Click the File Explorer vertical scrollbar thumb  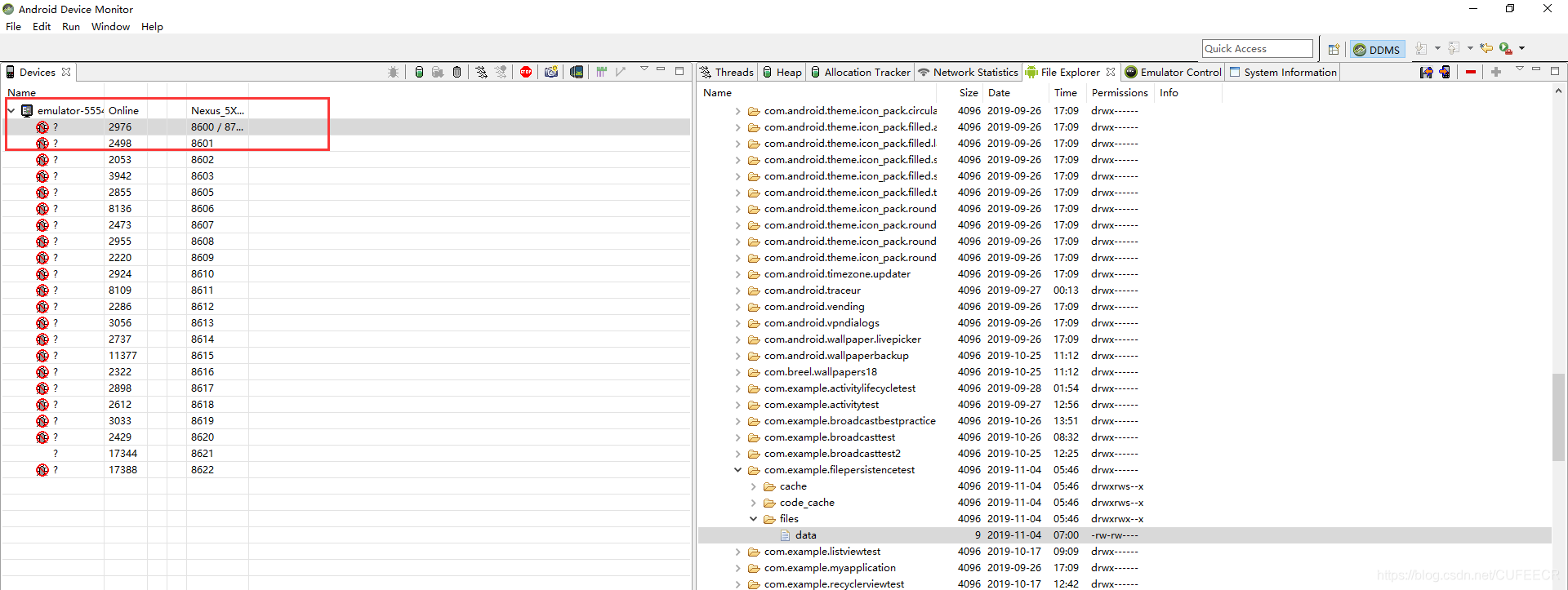coord(1557,417)
